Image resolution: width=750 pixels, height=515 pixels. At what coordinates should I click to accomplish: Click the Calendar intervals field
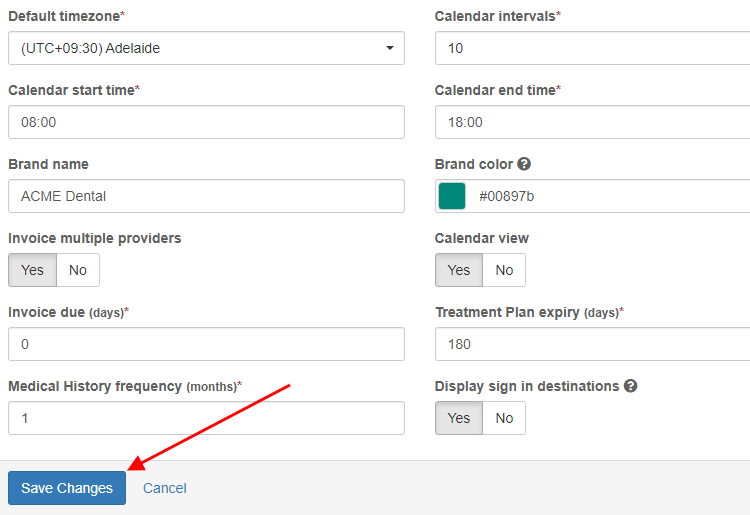coord(593,48)
